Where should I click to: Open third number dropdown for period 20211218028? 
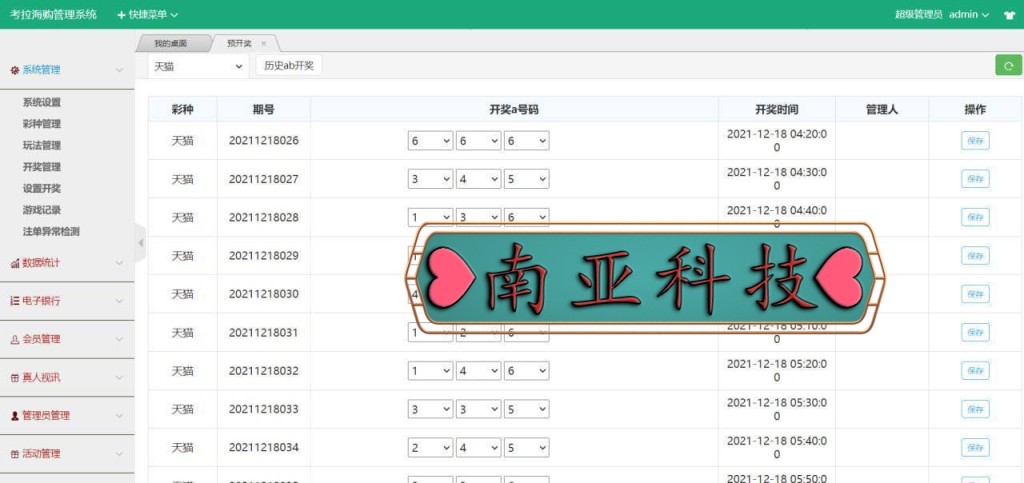click(x=526, y=217)
